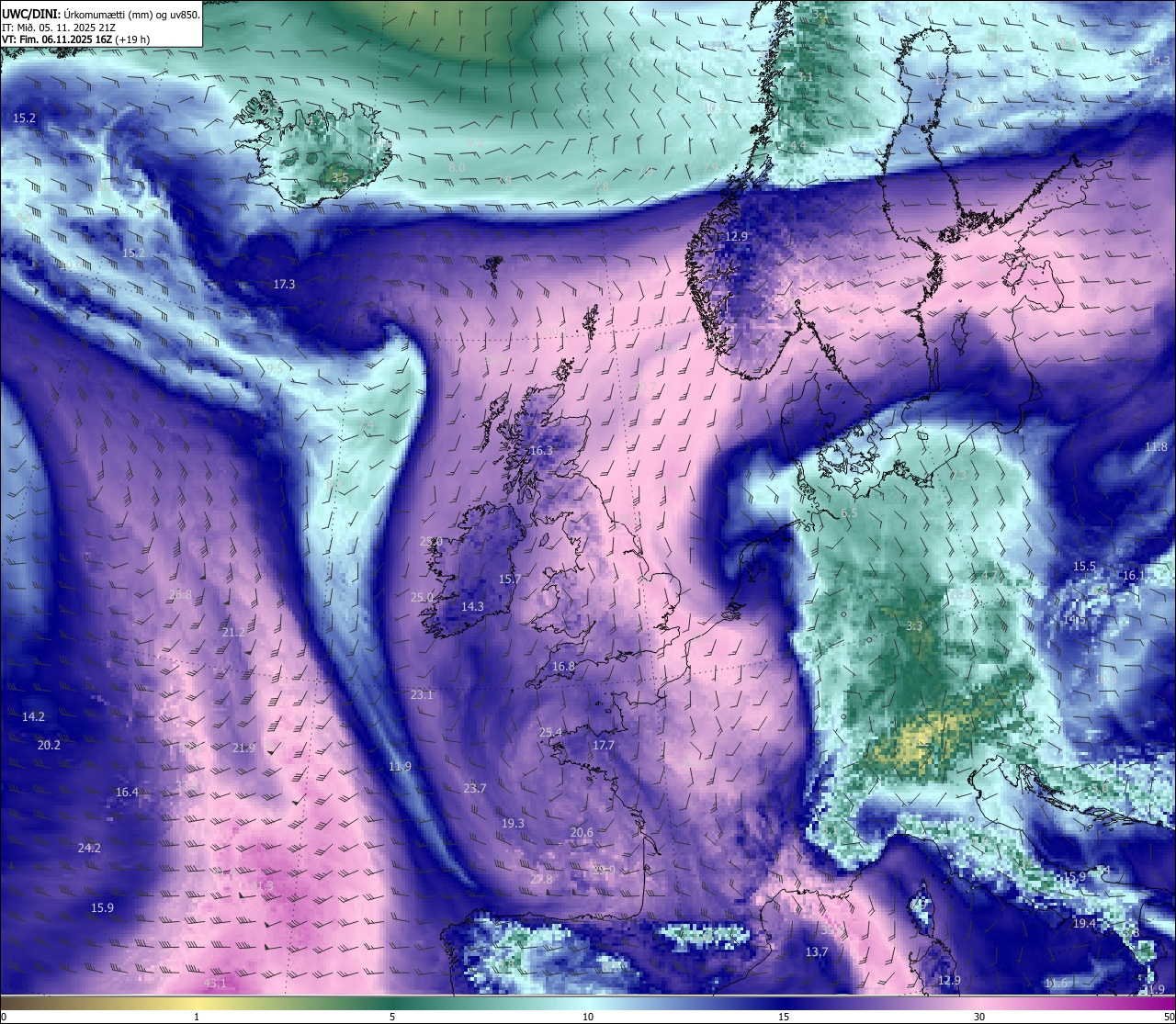
Task: Click the 3.3 value over central Europe
Action: [914, 626]
